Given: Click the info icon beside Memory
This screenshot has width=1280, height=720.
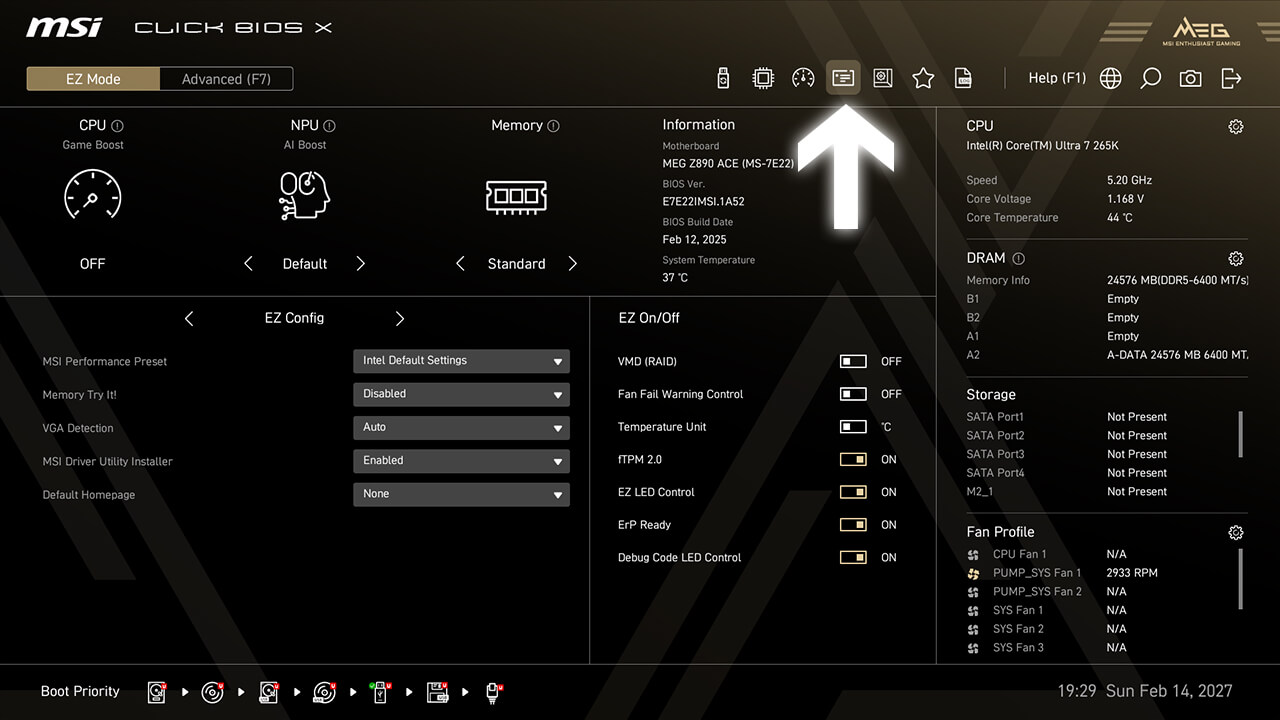Looking at the screenshot, I should point(554,126).
